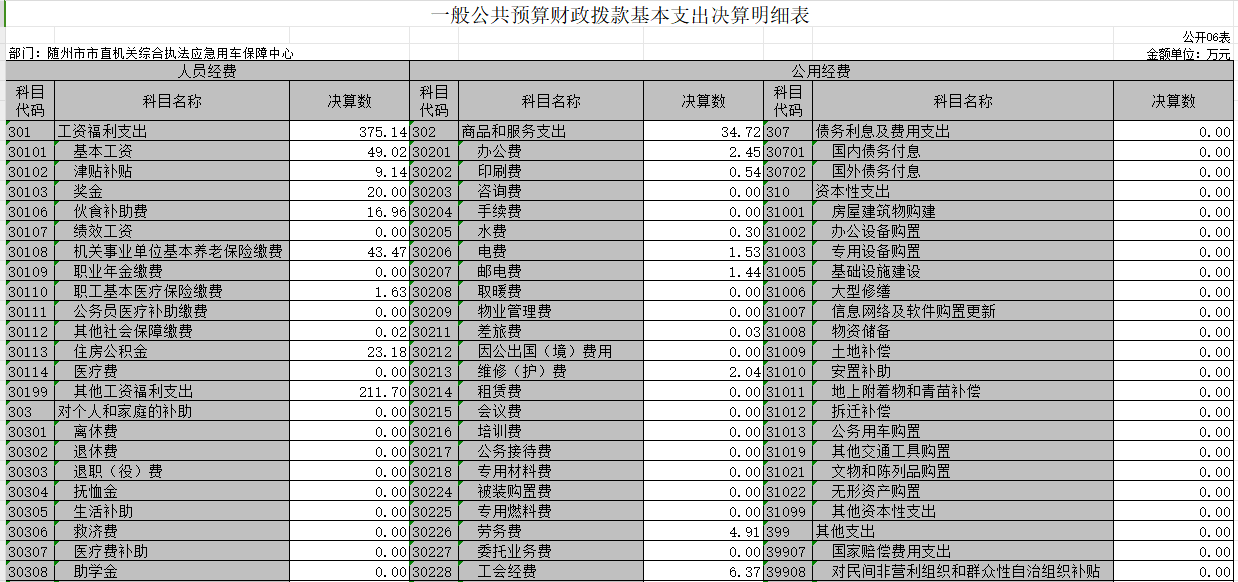The image size is (1238, 582).
Task: Select the 金额单位：万元 cell
Action: 1189,54
